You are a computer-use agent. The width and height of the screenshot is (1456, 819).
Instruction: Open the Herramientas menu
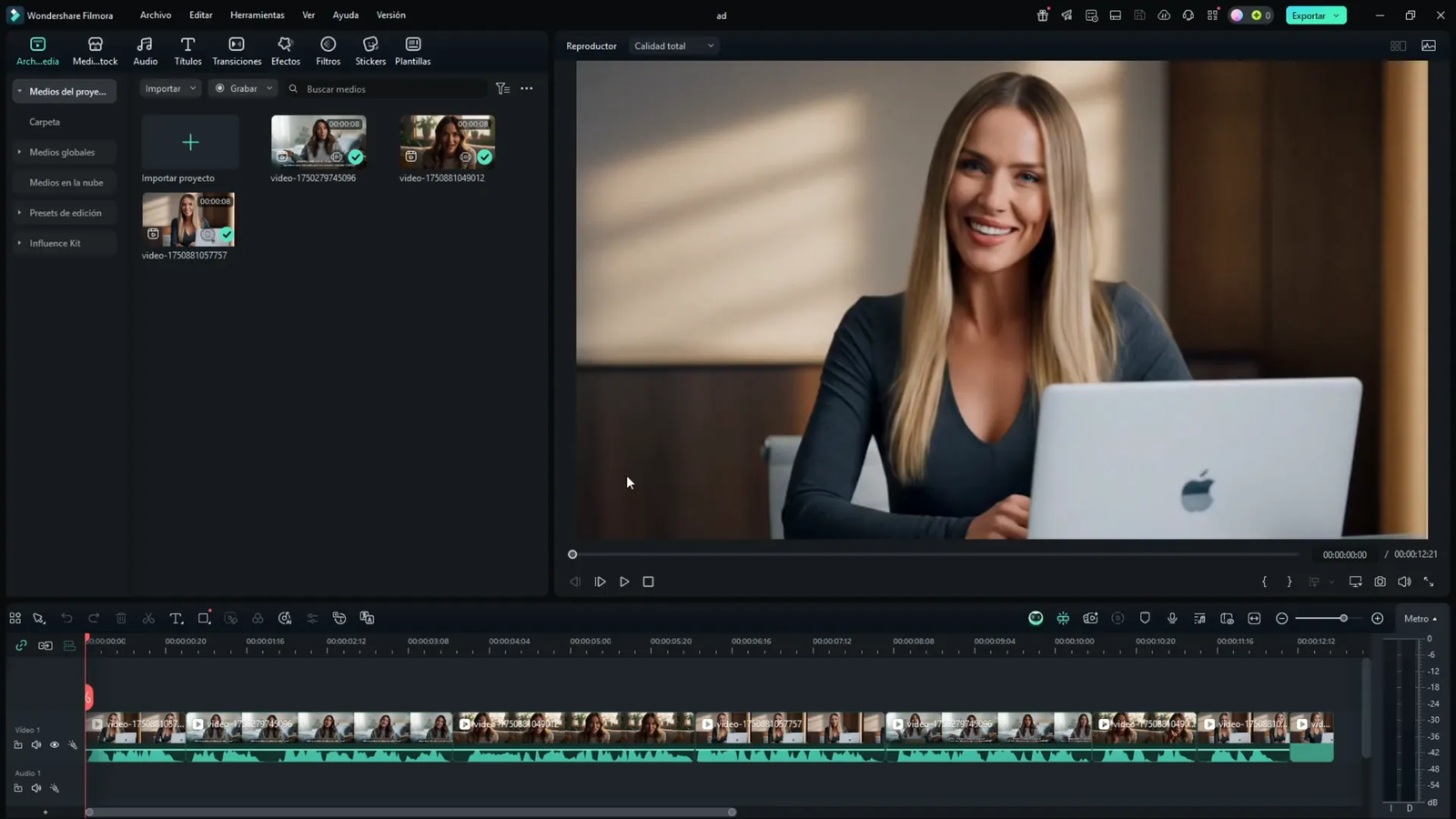[257, 15]
